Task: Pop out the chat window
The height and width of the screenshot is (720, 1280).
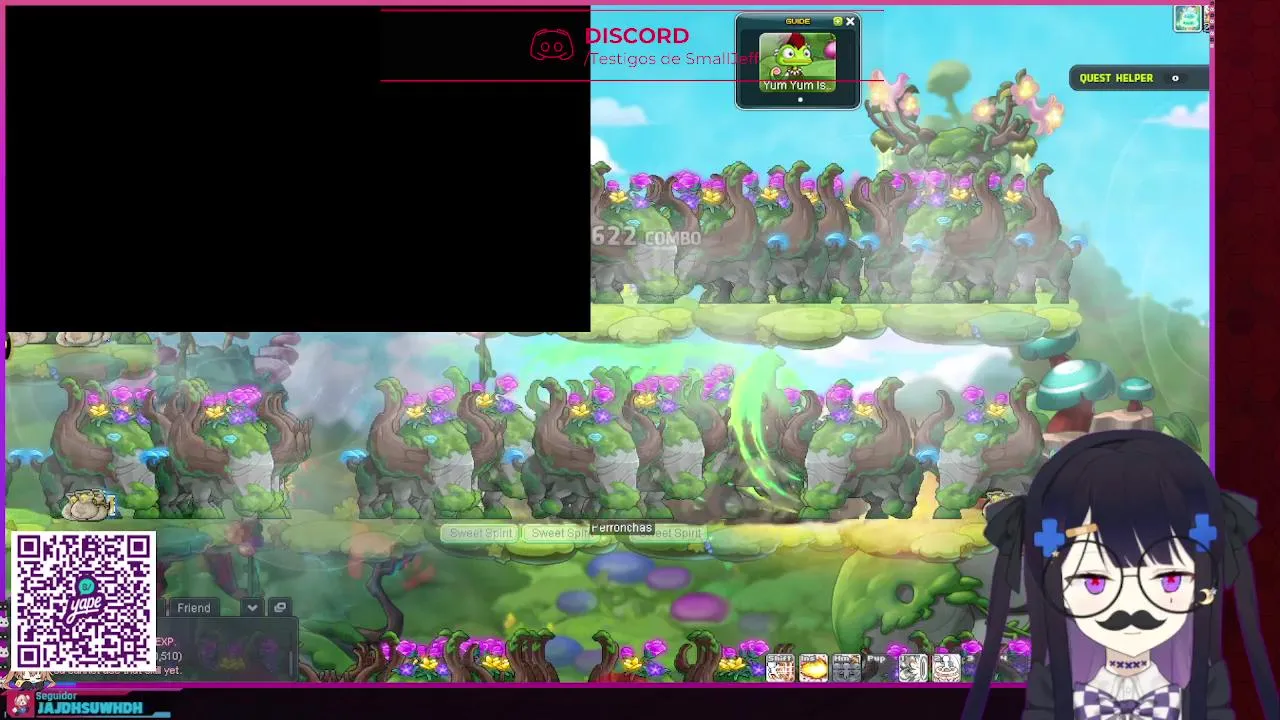Action: (280, 607)
